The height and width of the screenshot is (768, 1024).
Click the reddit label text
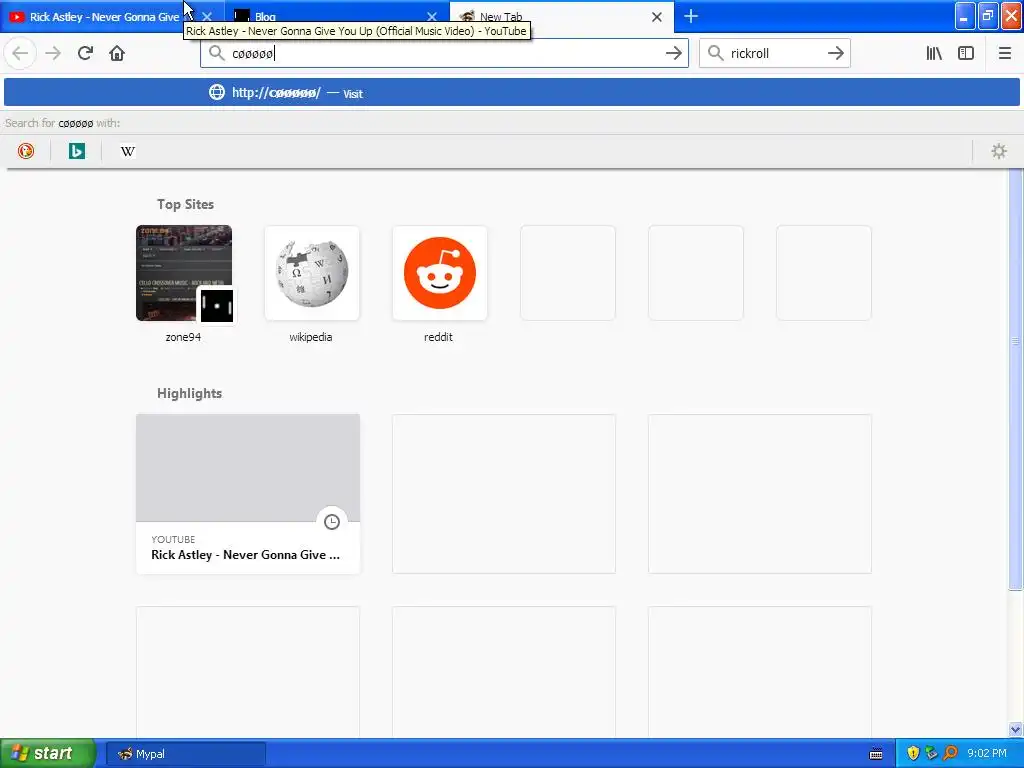[x=438, y=337]
